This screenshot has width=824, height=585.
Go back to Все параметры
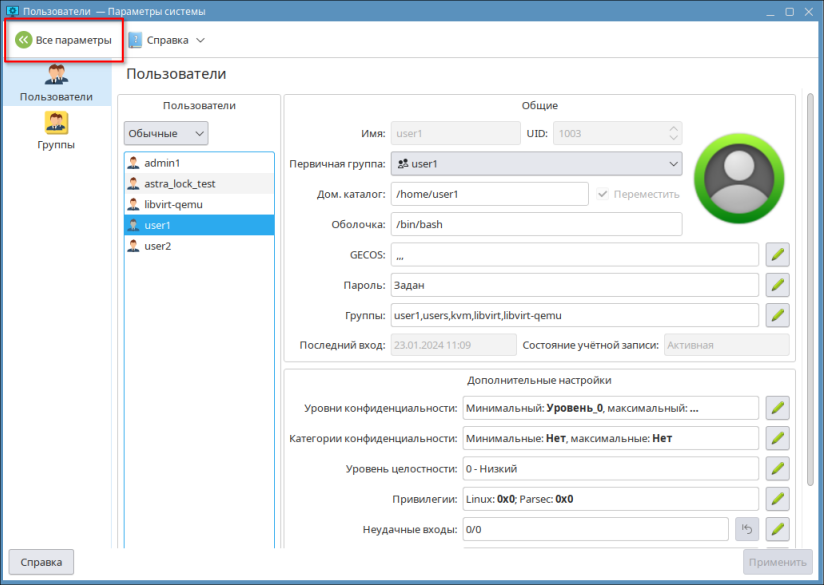(x=63, y=40)
